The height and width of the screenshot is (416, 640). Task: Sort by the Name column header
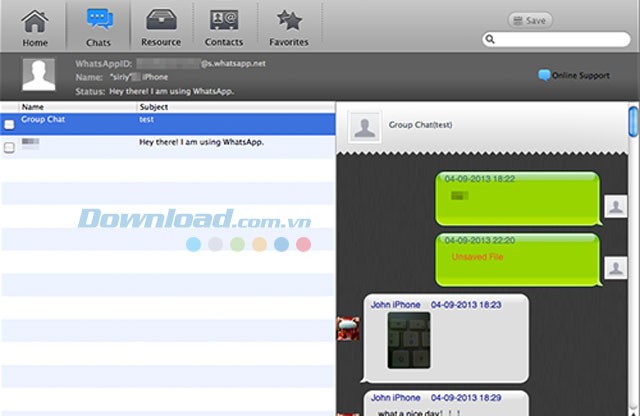point(33,107)
